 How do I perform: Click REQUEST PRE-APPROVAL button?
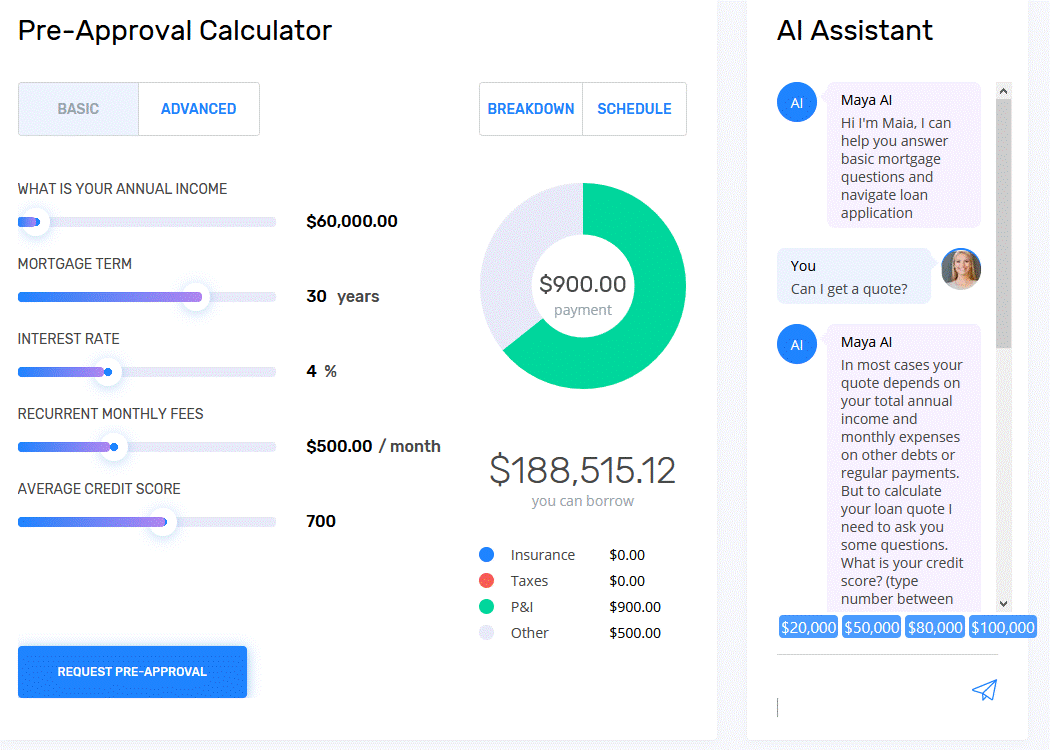click(x=133, y=672)
